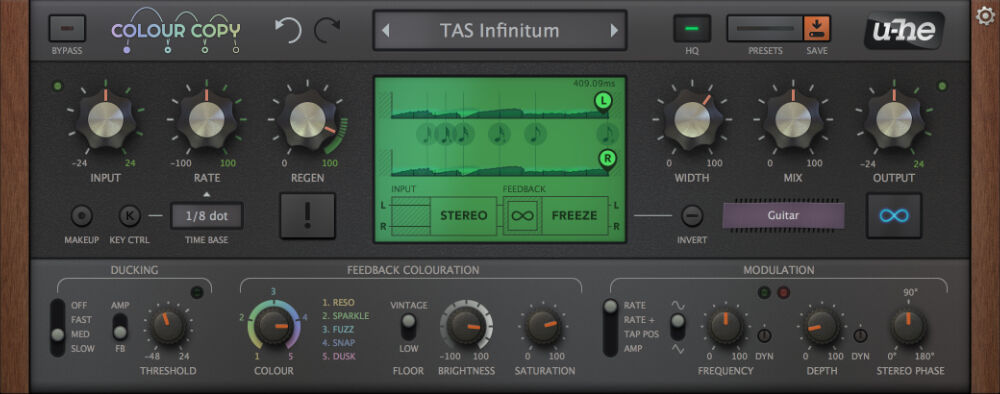Screen dimensions: 1000x394
Task: Click the exclamation mark panic button
Action: coord(307,215)
